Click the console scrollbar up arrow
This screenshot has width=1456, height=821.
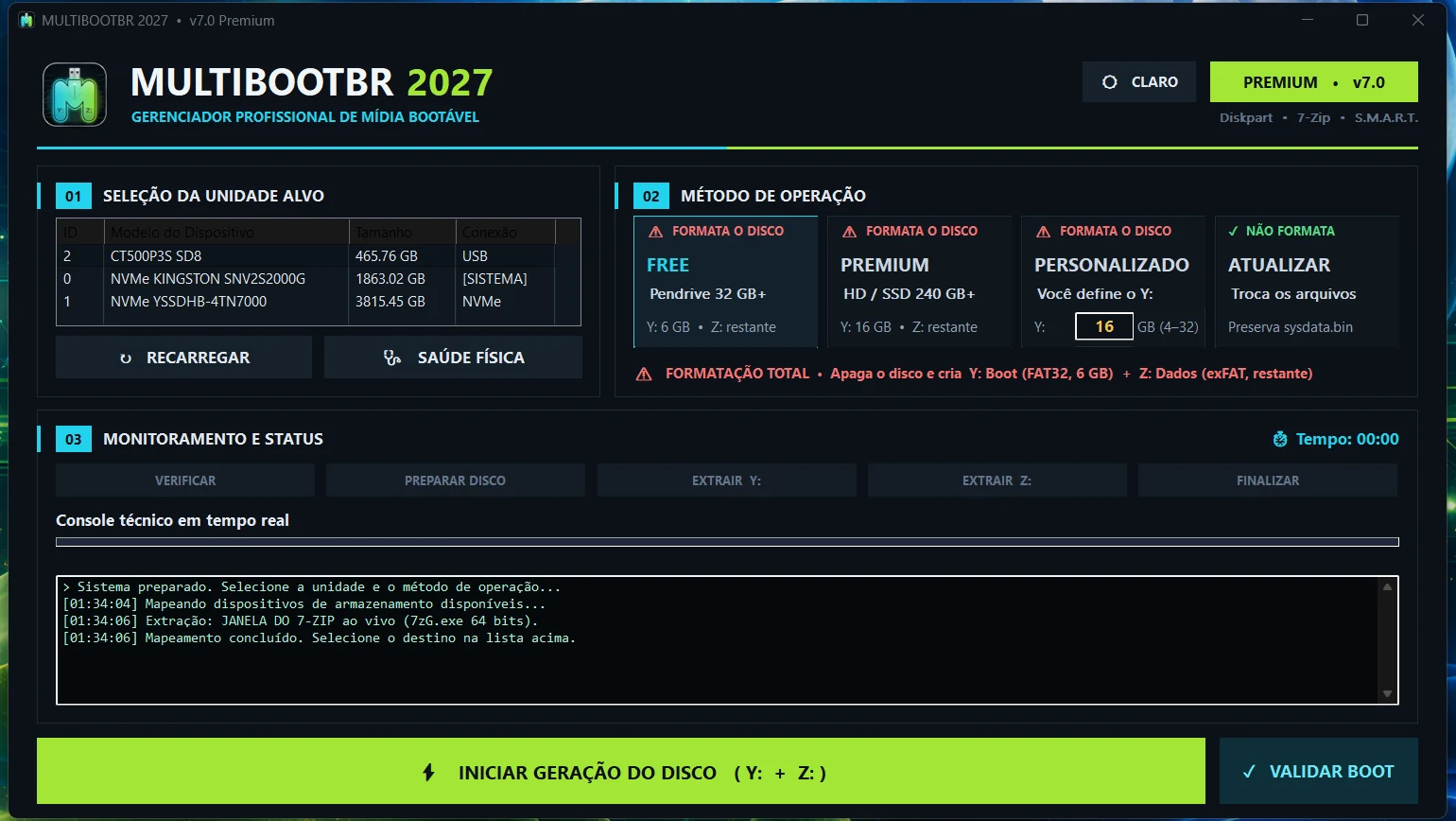tap(1387, 587)
